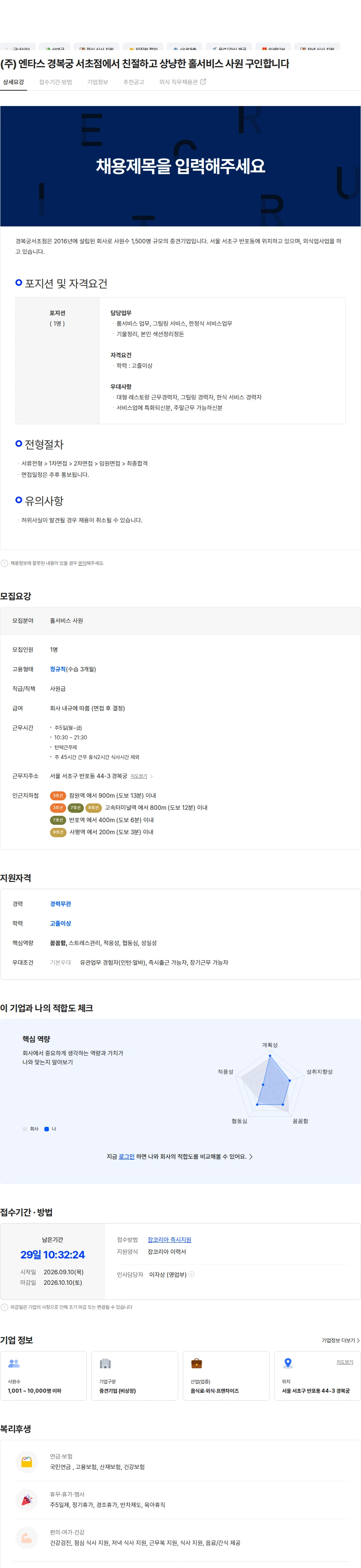361x1568 pixels.
Task: Open the 로그인 link to compare fit
Action: point(127,1157)
